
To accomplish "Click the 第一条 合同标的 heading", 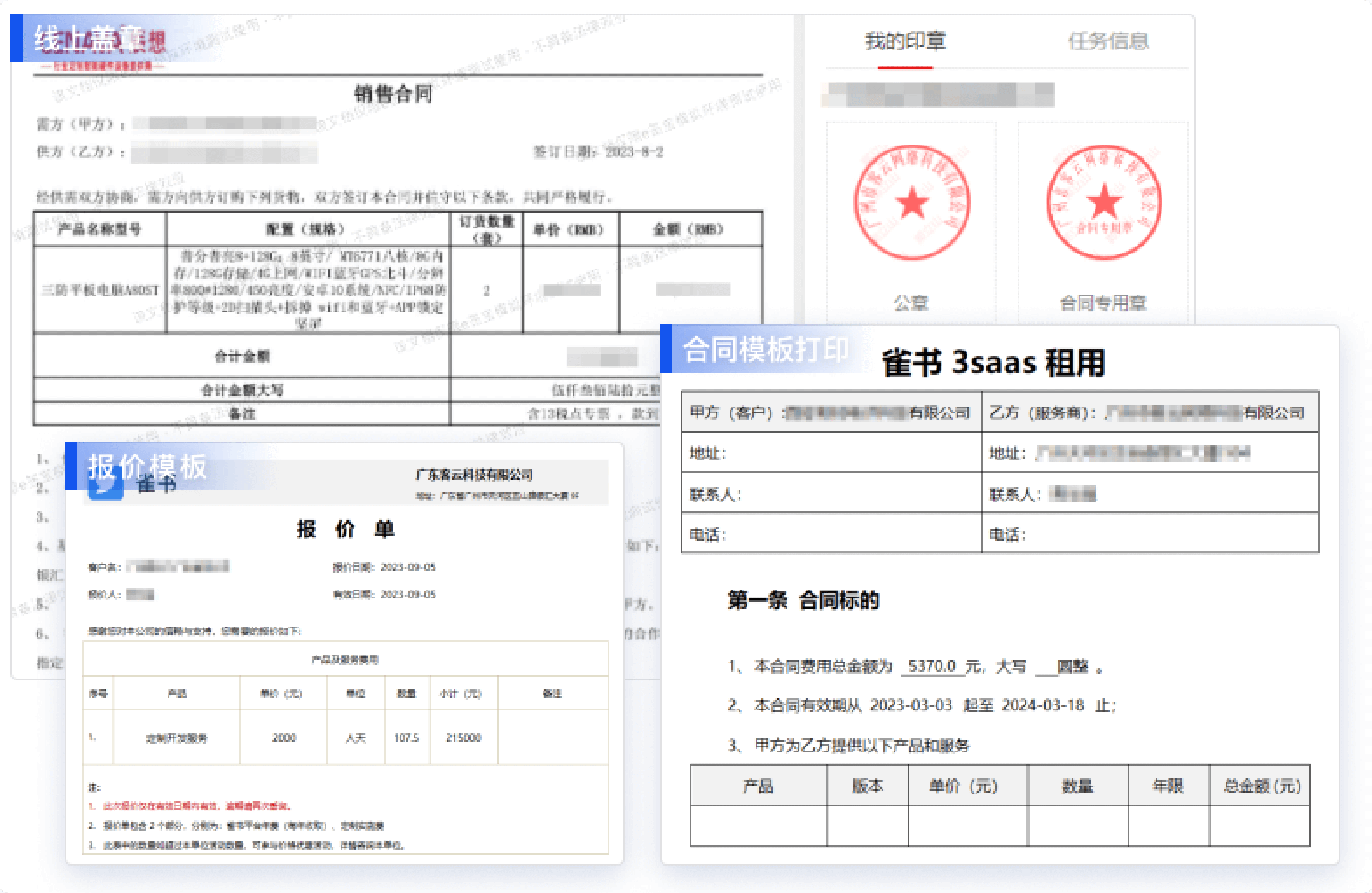I will point(803,600).
